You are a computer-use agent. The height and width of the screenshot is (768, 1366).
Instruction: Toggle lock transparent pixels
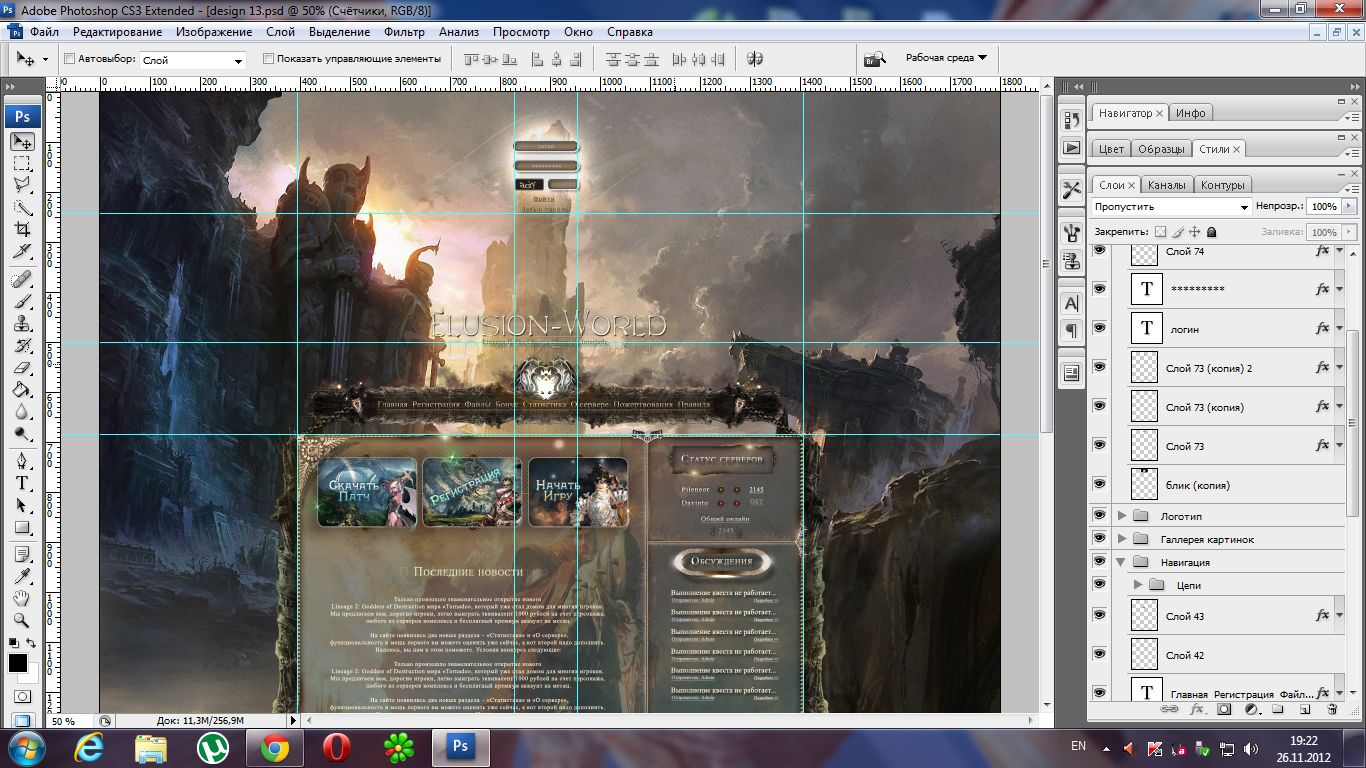pos(1160,232)
